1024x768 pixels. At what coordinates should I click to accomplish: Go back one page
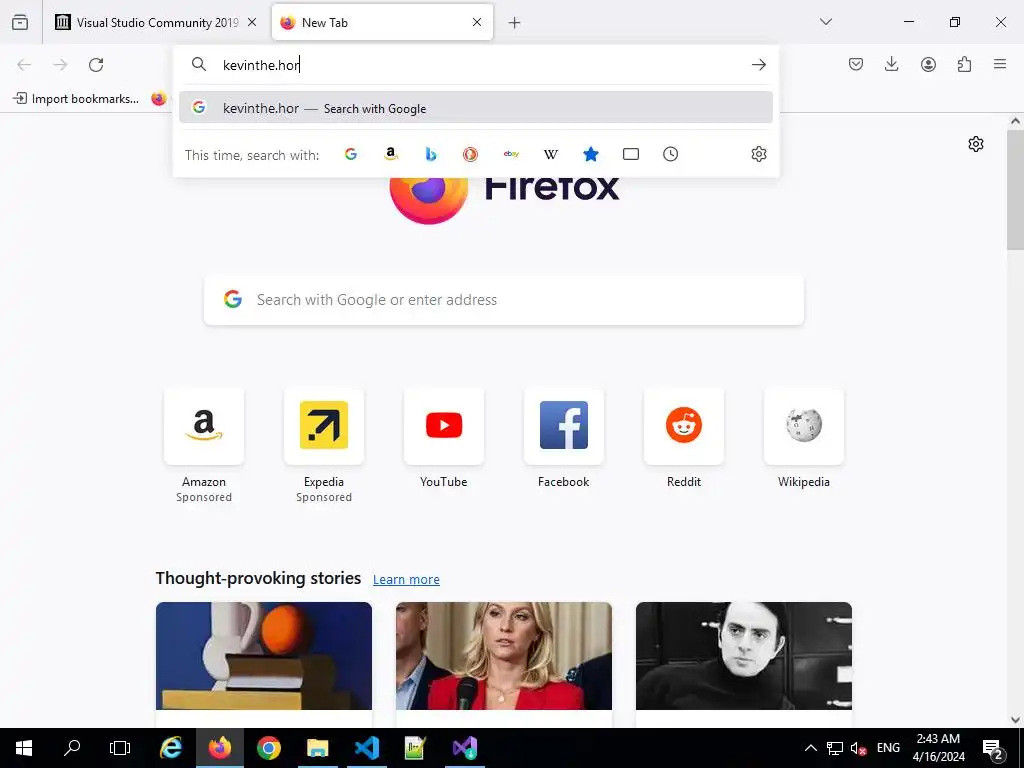click(24, 65)
